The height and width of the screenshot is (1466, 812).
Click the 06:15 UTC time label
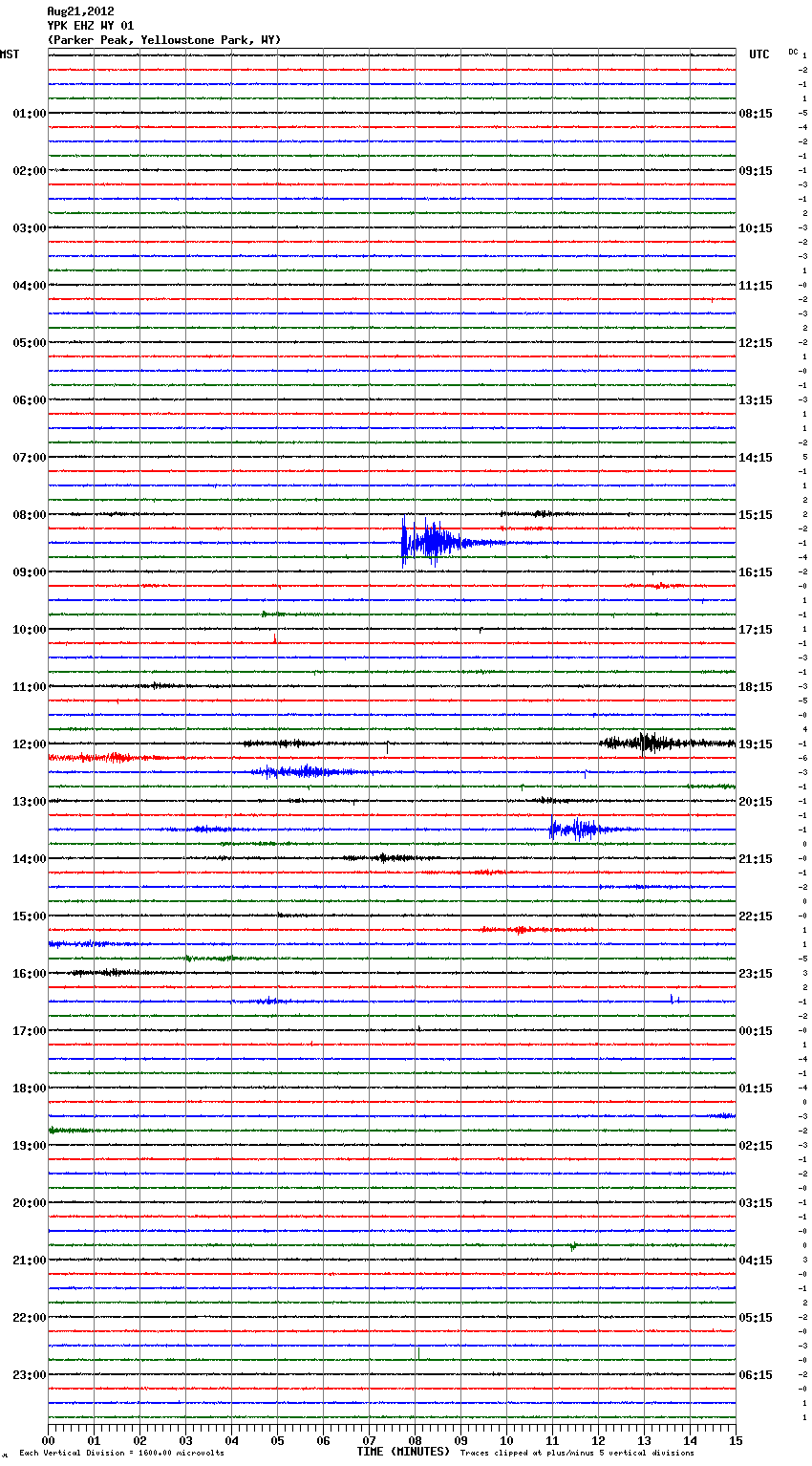[756, 1375]
